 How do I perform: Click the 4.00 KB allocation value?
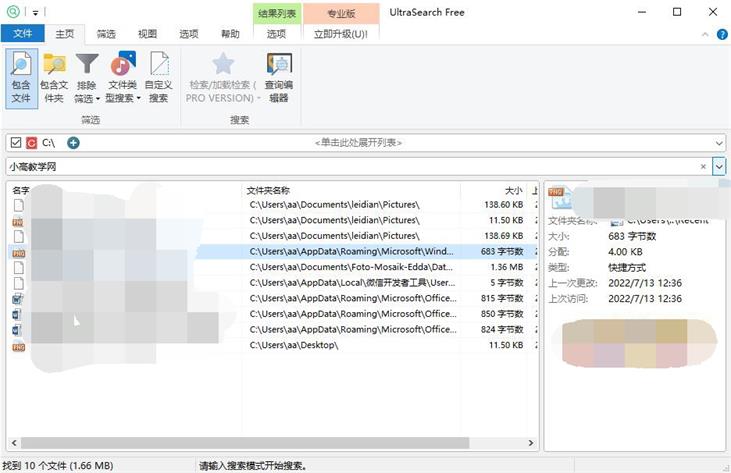625,252
